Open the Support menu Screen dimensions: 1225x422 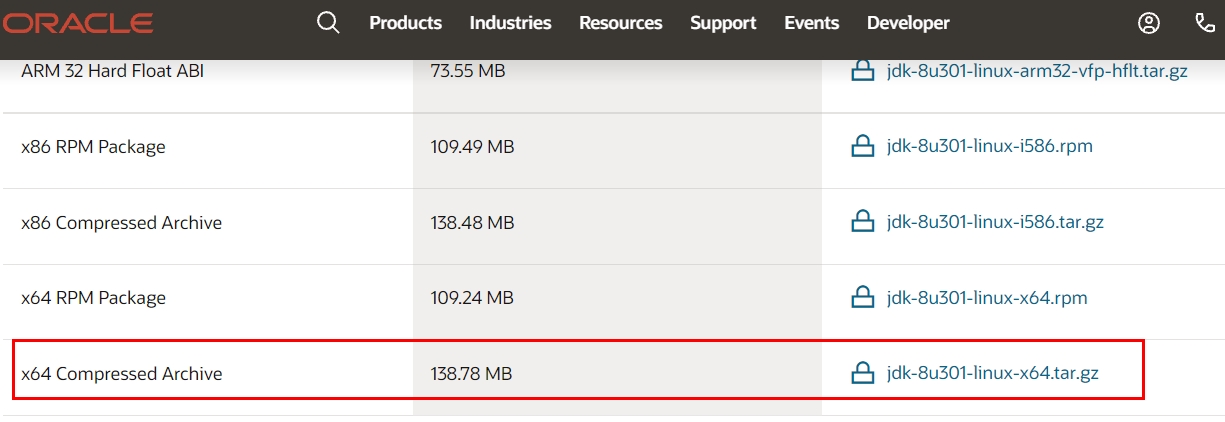(x=723, y=22)
